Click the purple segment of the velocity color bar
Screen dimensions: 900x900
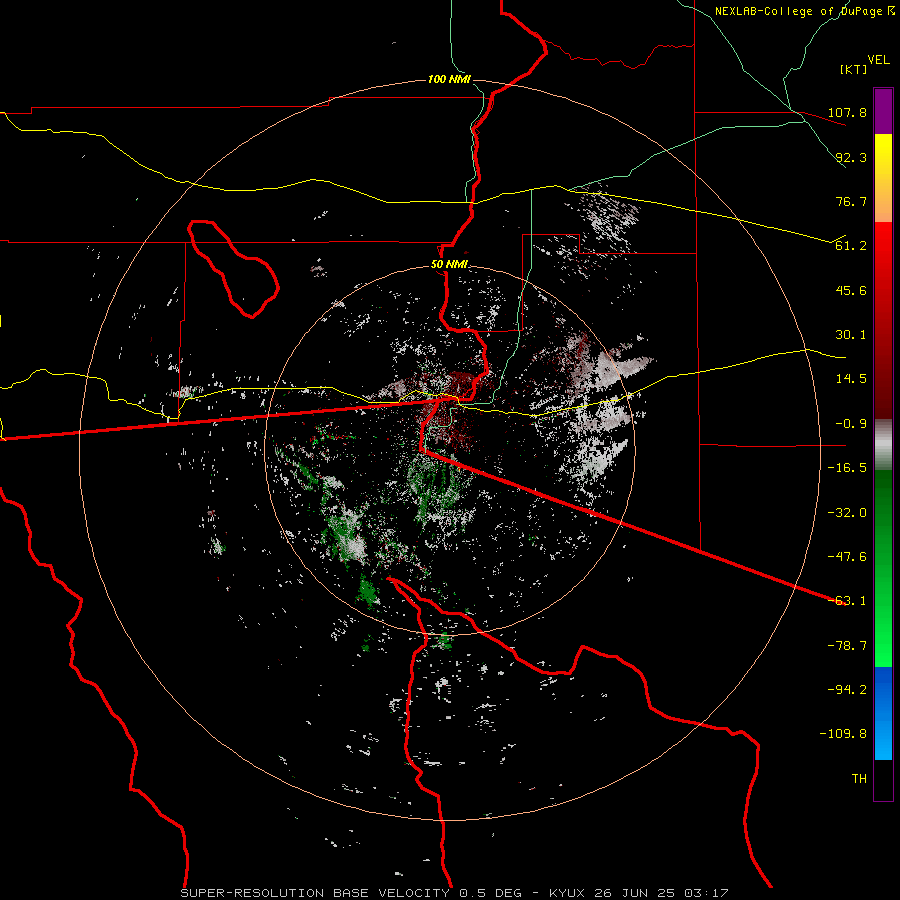click(883, 111)
